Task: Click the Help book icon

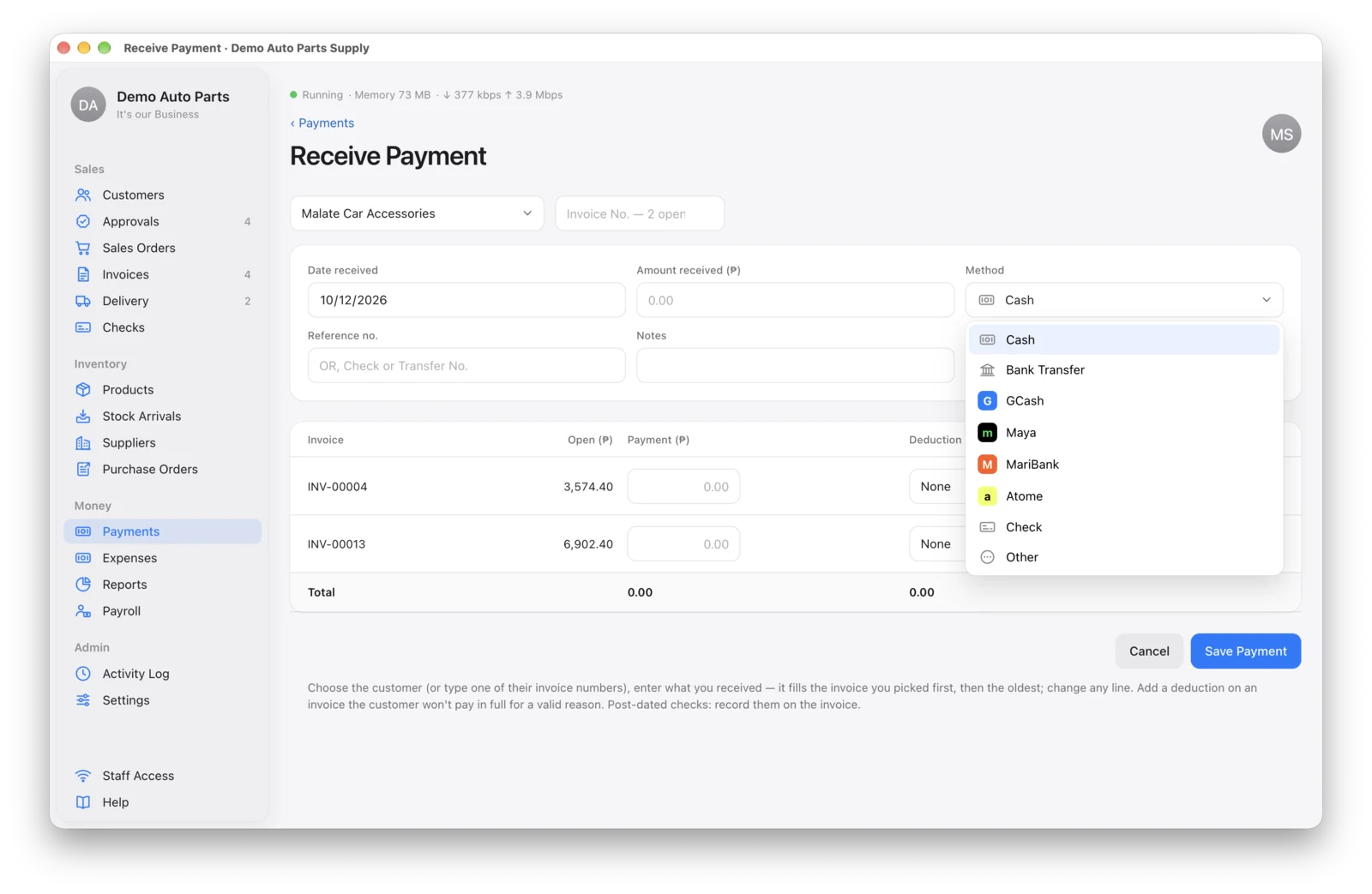Action: click(83, 803)
